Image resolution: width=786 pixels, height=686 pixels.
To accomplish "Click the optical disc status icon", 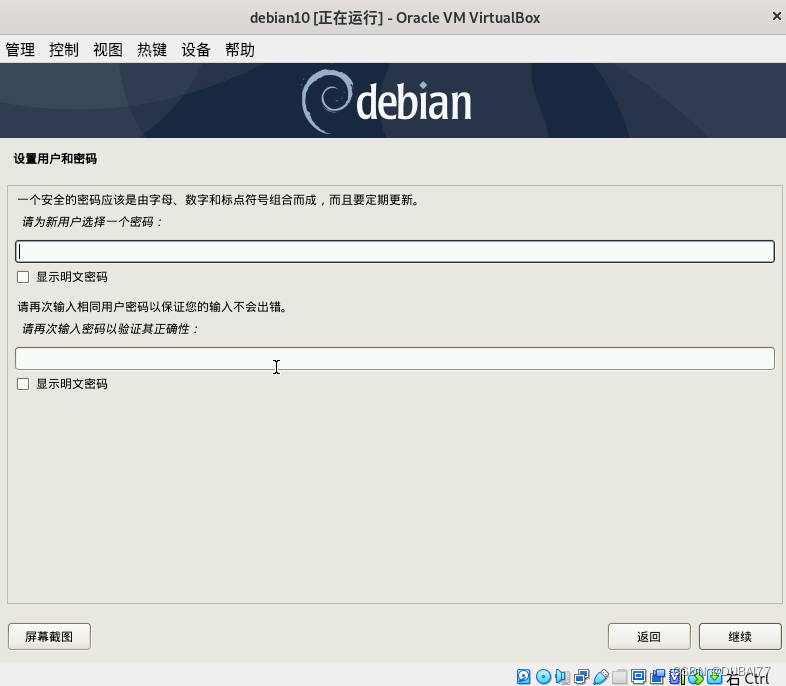I will tap(543, 676).
